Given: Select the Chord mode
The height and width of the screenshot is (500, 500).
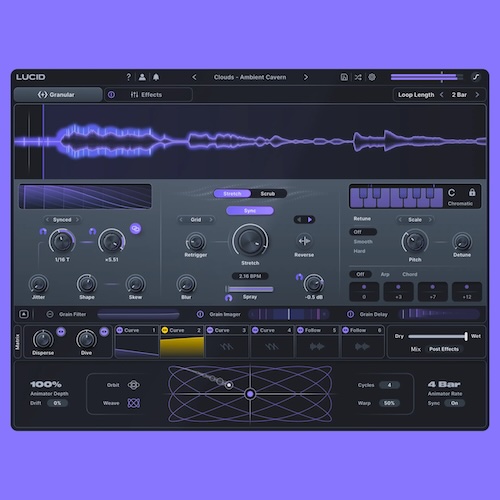Looking at the screenshot, I should [410, 274].
